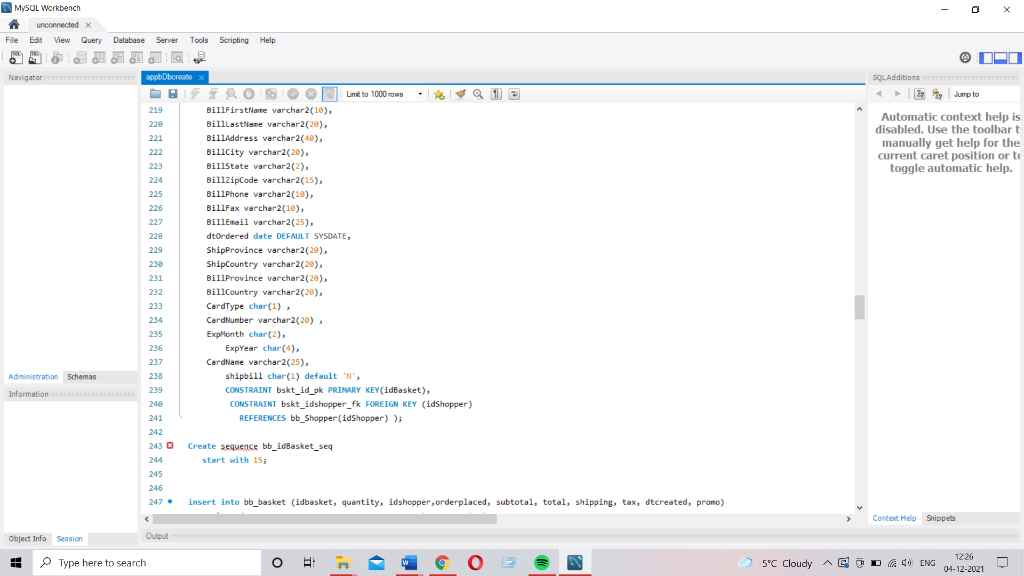Create a new view in the active schema
Image resolution: width=1024 pixels, height=576 pixels.
click(x=118, y=58)
